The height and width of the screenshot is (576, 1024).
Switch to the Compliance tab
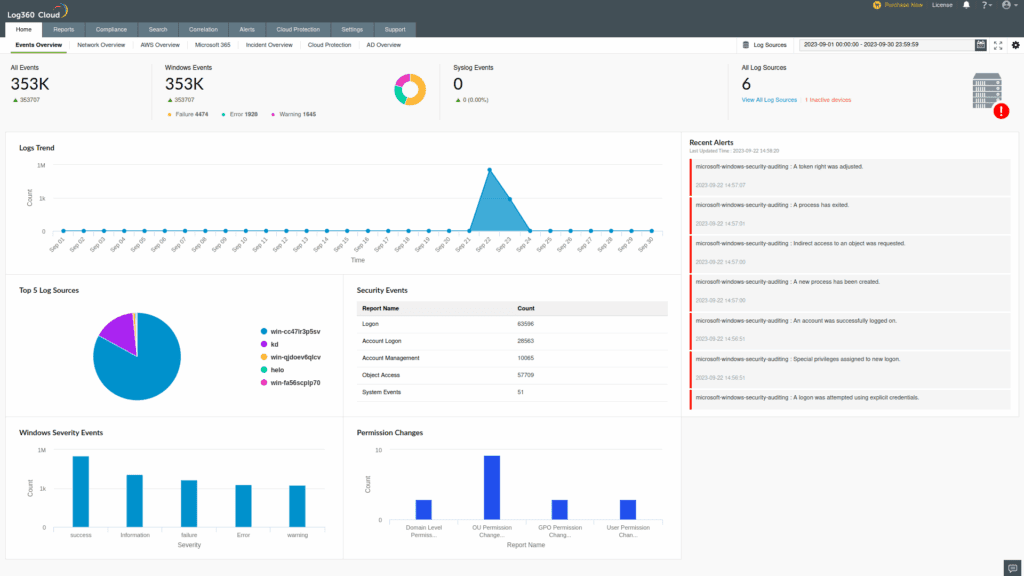click(110, 29)
